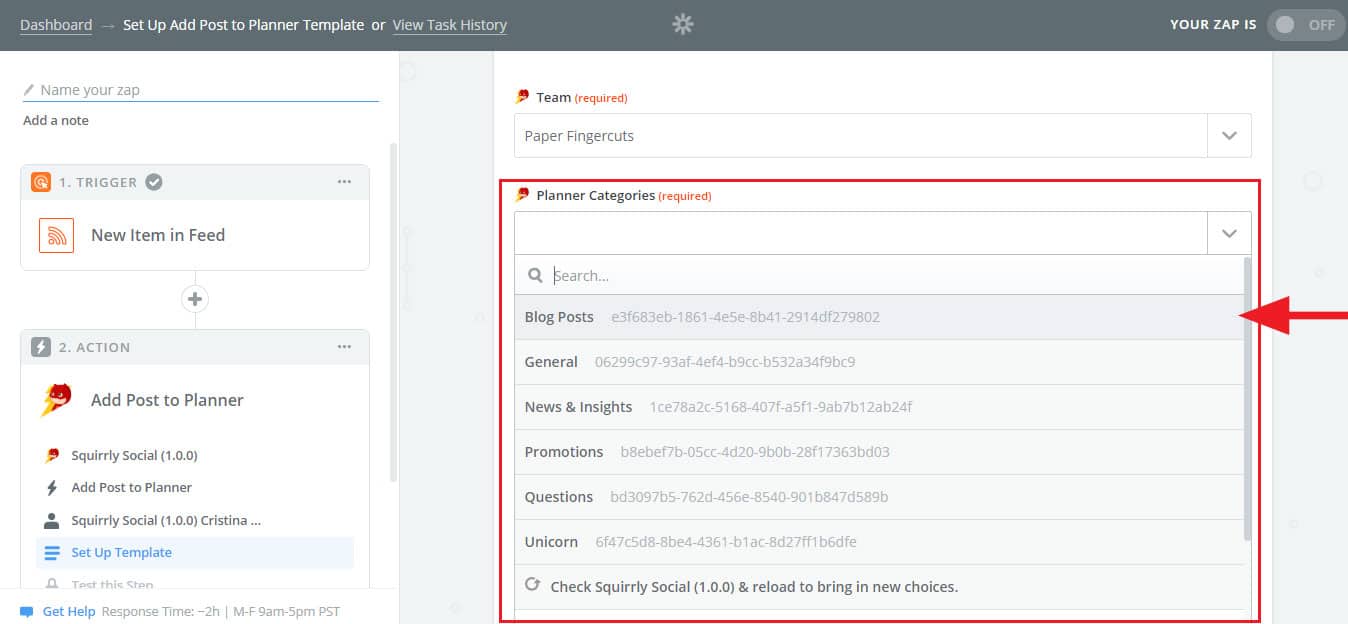Expand the Team dropdown arrow
Image resolution: width=1348 pixels, height=624 pixels.
(x=1230, y=136)
